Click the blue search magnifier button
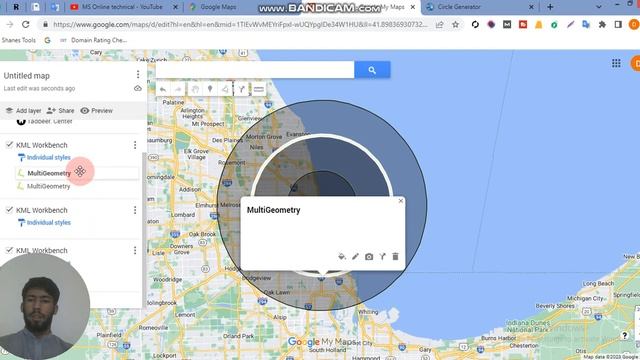 coord(372,70)
